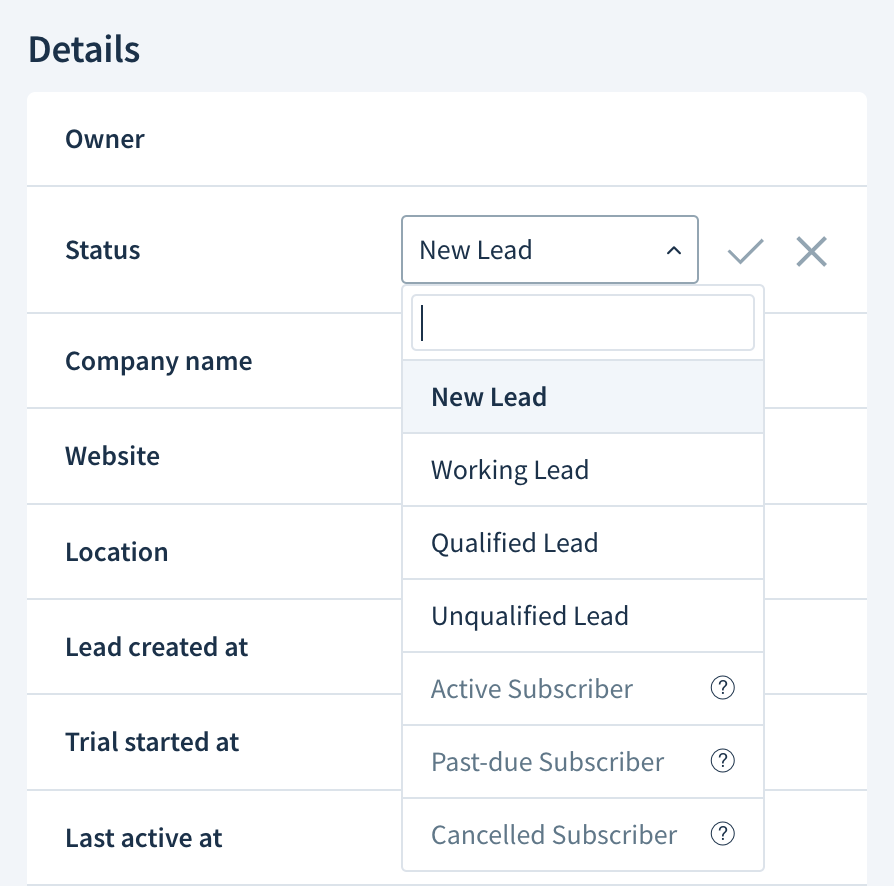Click the Lead created at label
This screenshot has height=886, width=894.
[x=157, y=647]
